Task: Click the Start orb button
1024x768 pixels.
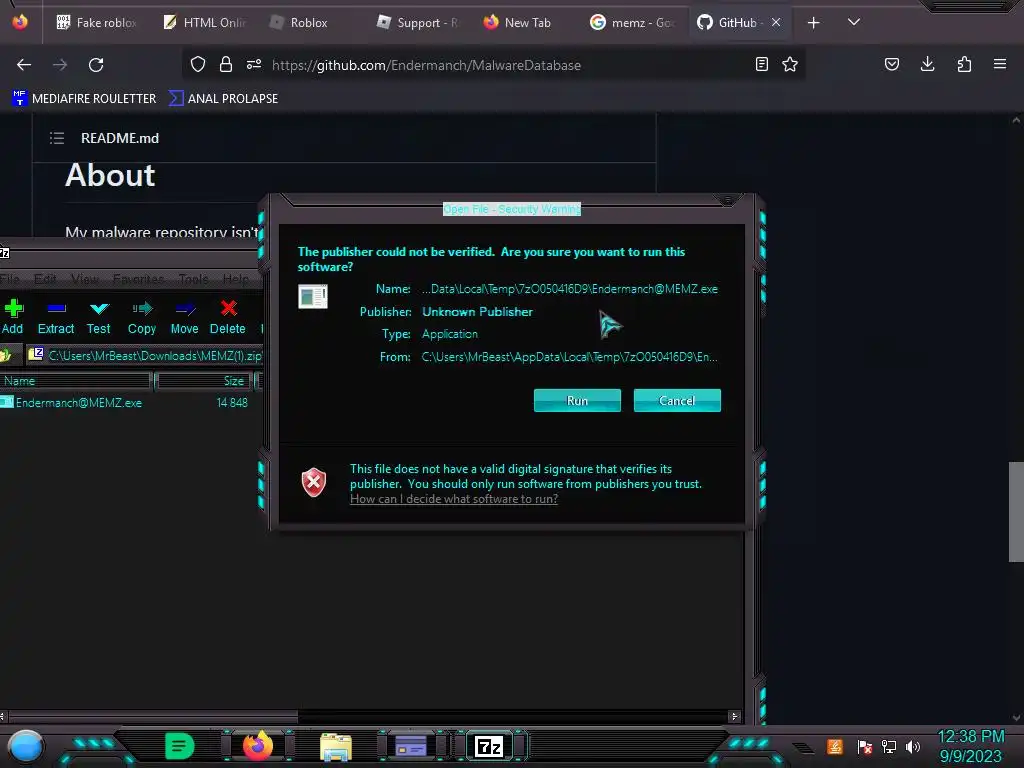Action: click(x=25, y=746)
